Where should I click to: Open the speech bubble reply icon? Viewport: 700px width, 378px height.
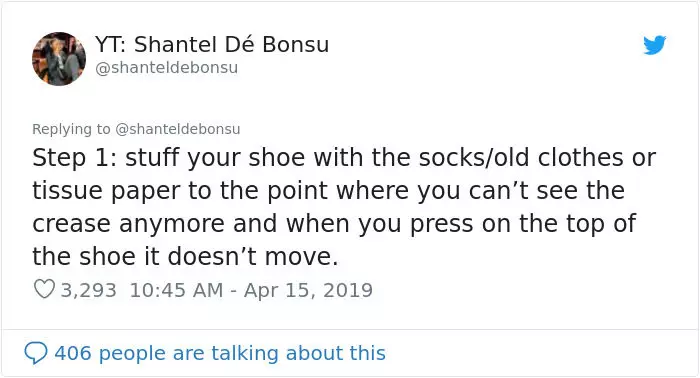click(36, 353)
